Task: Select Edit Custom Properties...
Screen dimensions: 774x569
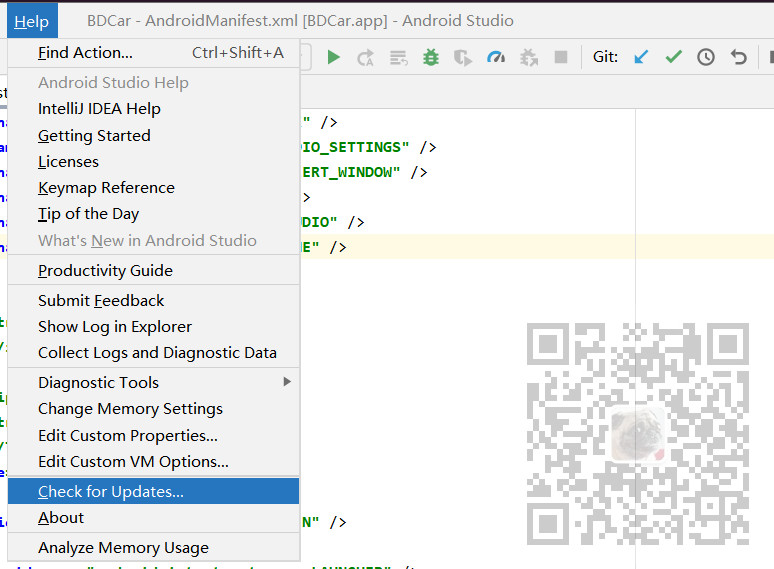Action: click(154, 435)
